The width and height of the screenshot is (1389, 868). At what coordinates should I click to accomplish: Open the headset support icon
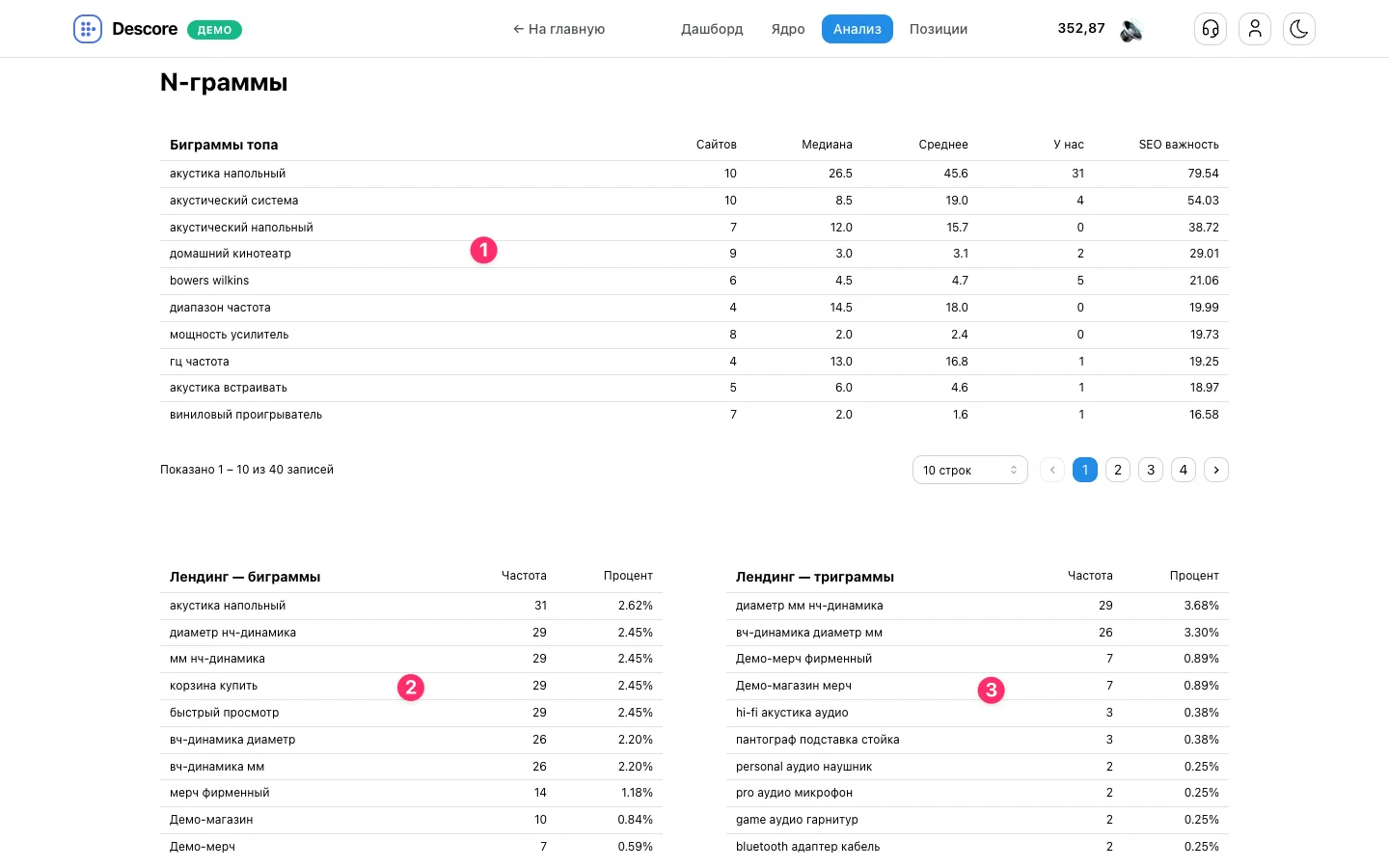click(1211, 29)
